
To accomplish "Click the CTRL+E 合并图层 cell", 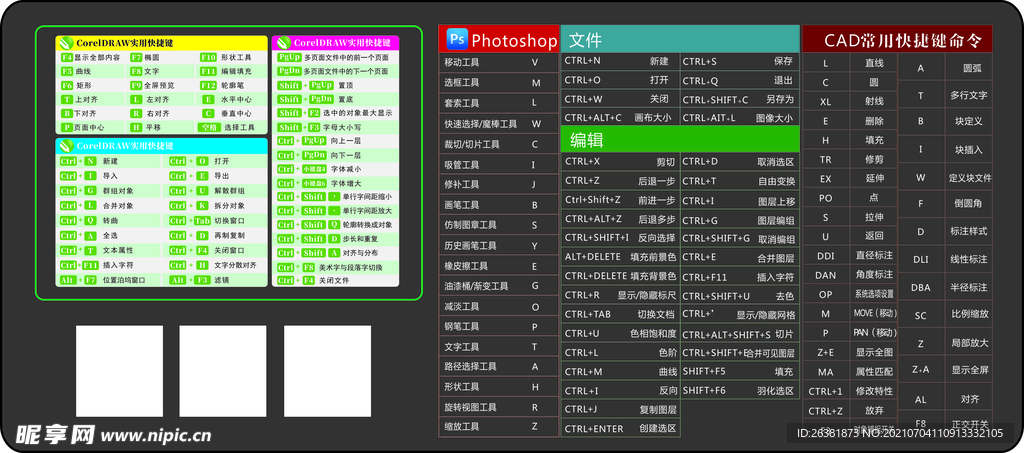I will [x=739, y=258].
